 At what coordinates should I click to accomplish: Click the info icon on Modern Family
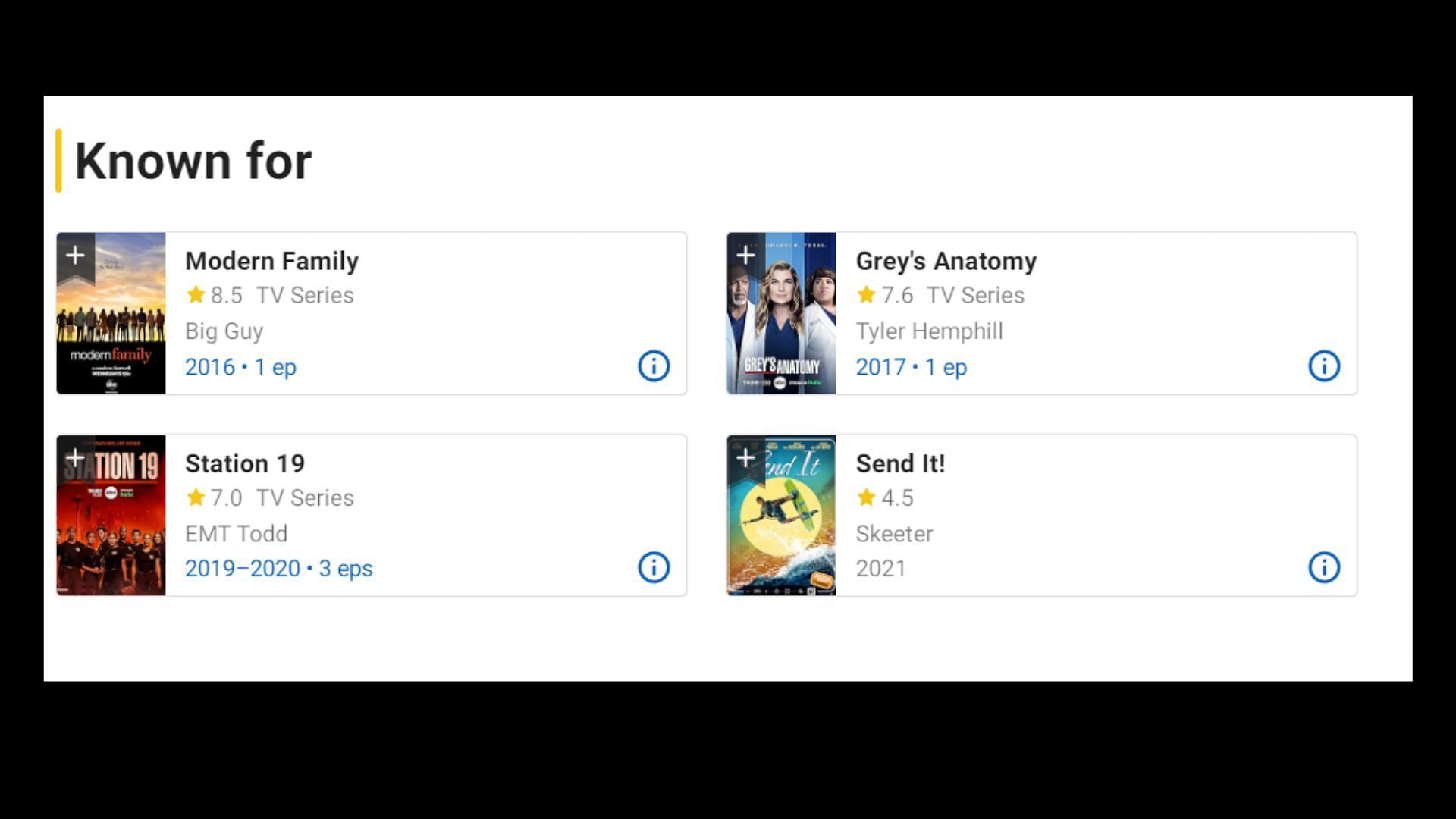click(654, 365)
